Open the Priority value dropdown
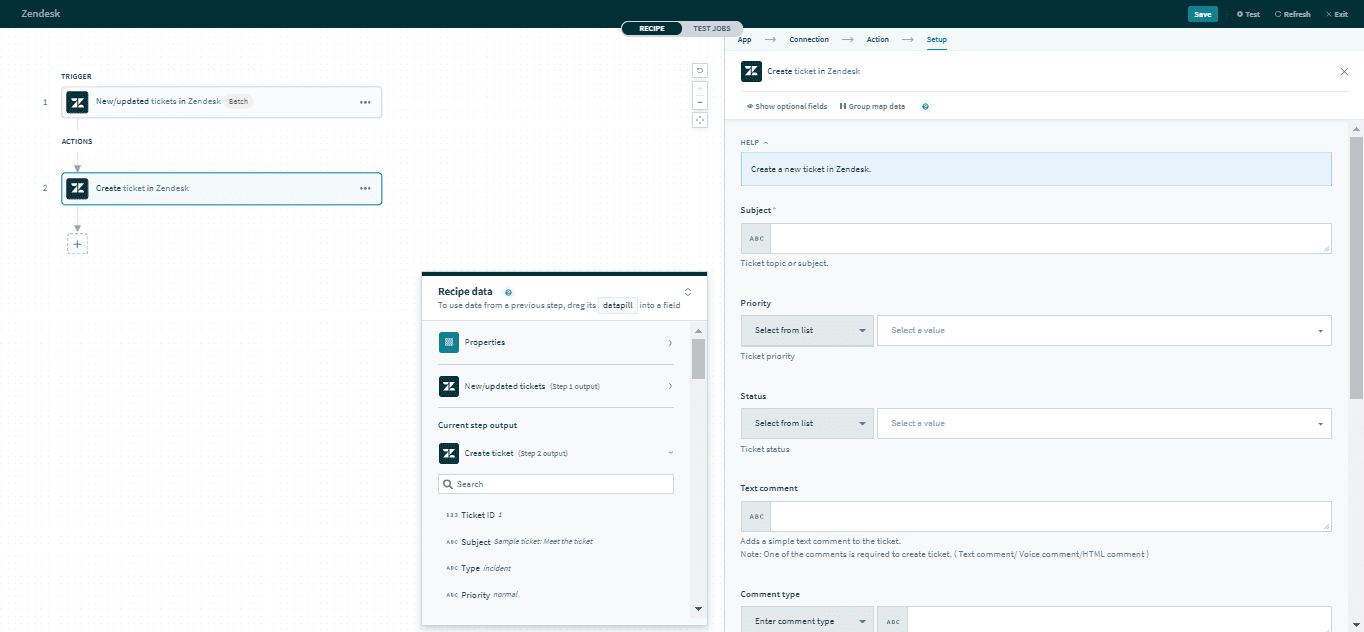 pos(1103,331)
